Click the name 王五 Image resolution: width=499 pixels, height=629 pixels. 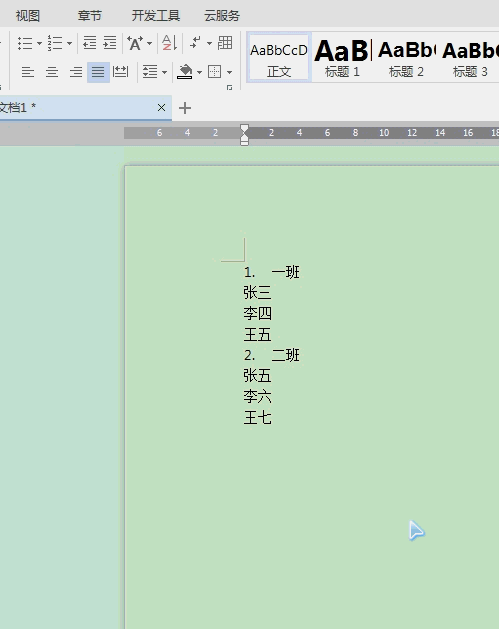[258, 334]
